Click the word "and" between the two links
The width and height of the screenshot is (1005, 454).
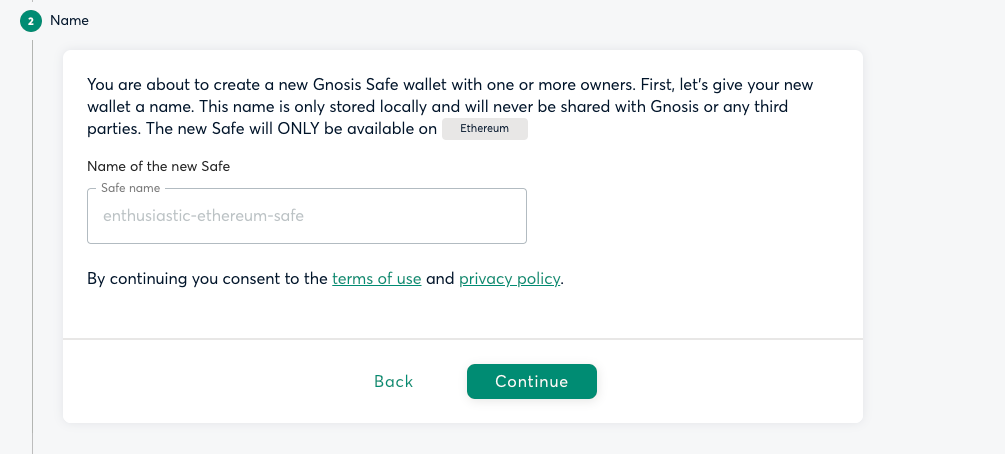(x=440, y=279)
